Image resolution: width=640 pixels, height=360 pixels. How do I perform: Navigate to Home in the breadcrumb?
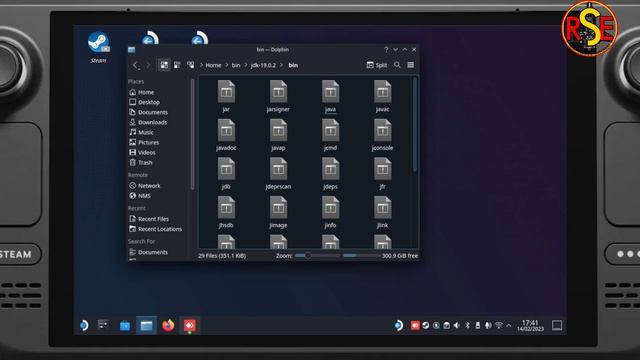coord(213,65)
